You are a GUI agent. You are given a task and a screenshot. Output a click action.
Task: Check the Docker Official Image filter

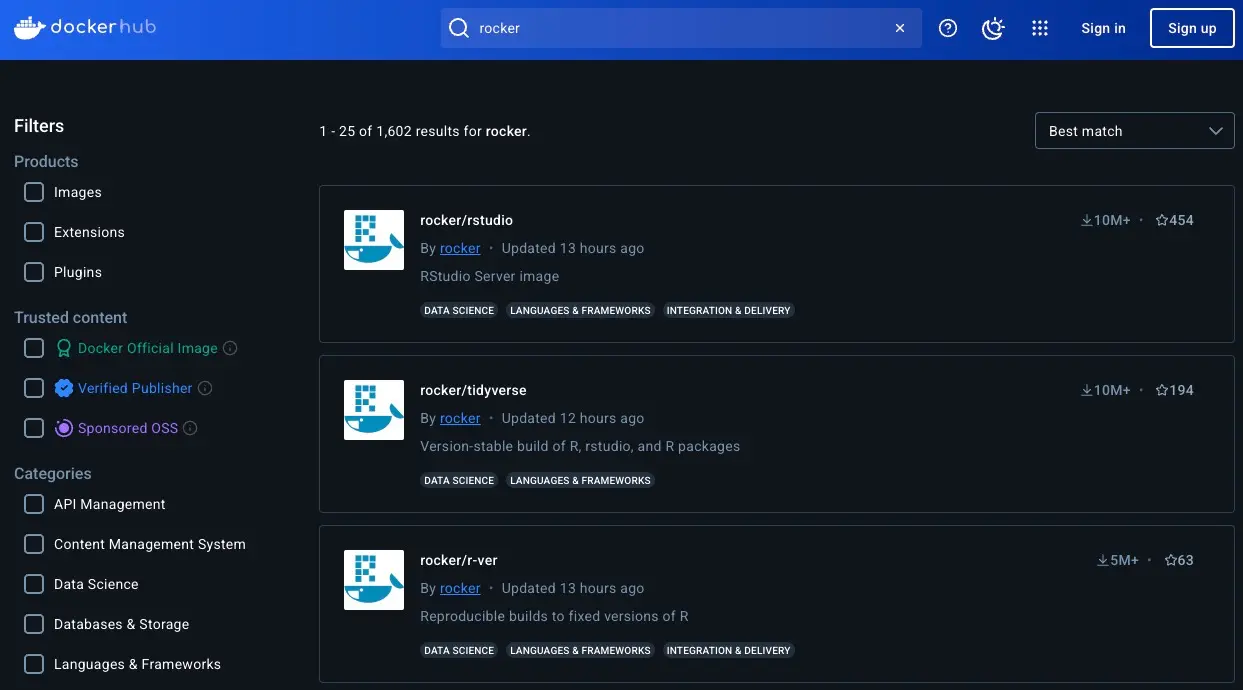click(x=34, y=348)
